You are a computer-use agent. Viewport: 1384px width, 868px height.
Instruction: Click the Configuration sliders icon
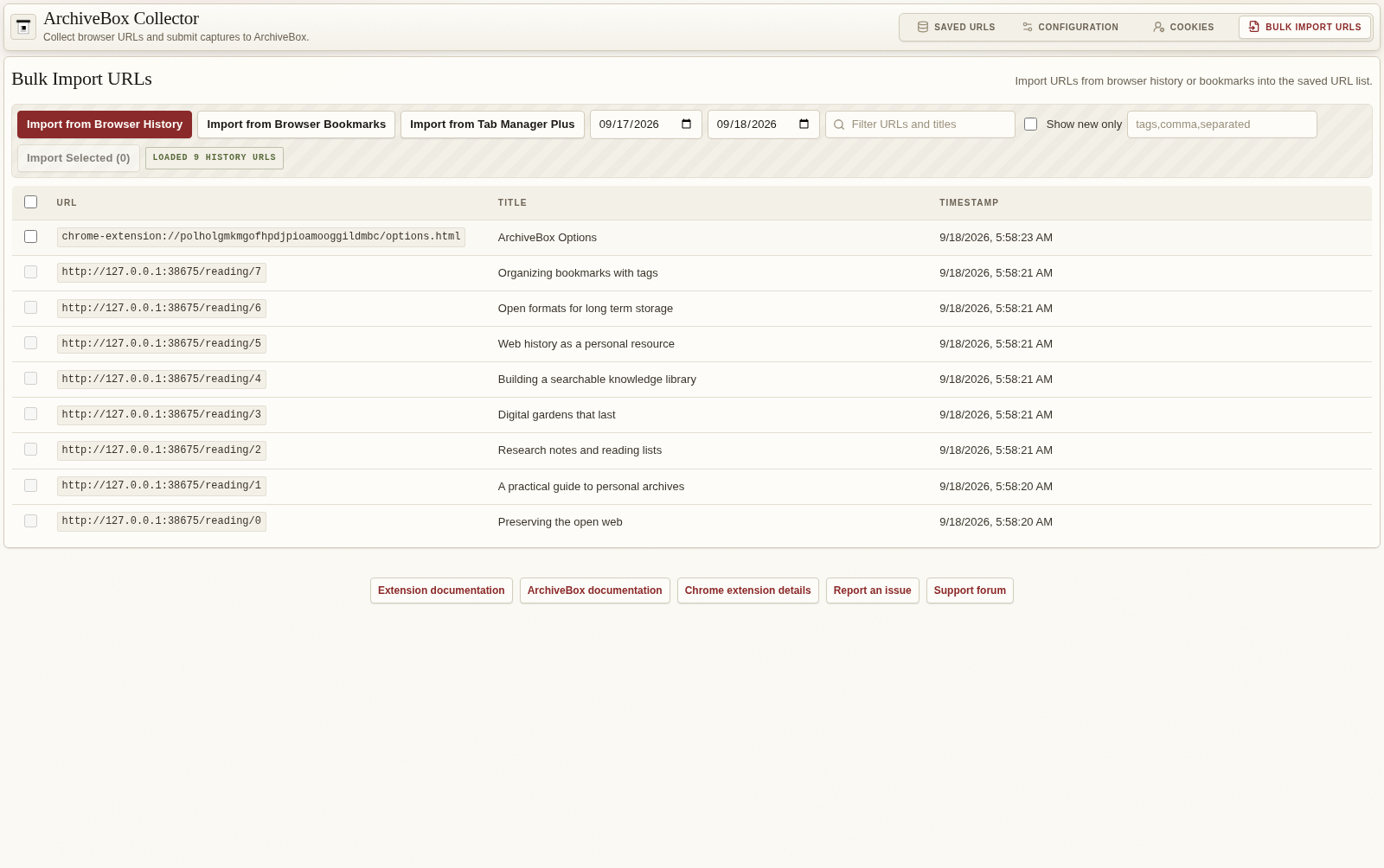[x=1028, y=27]
